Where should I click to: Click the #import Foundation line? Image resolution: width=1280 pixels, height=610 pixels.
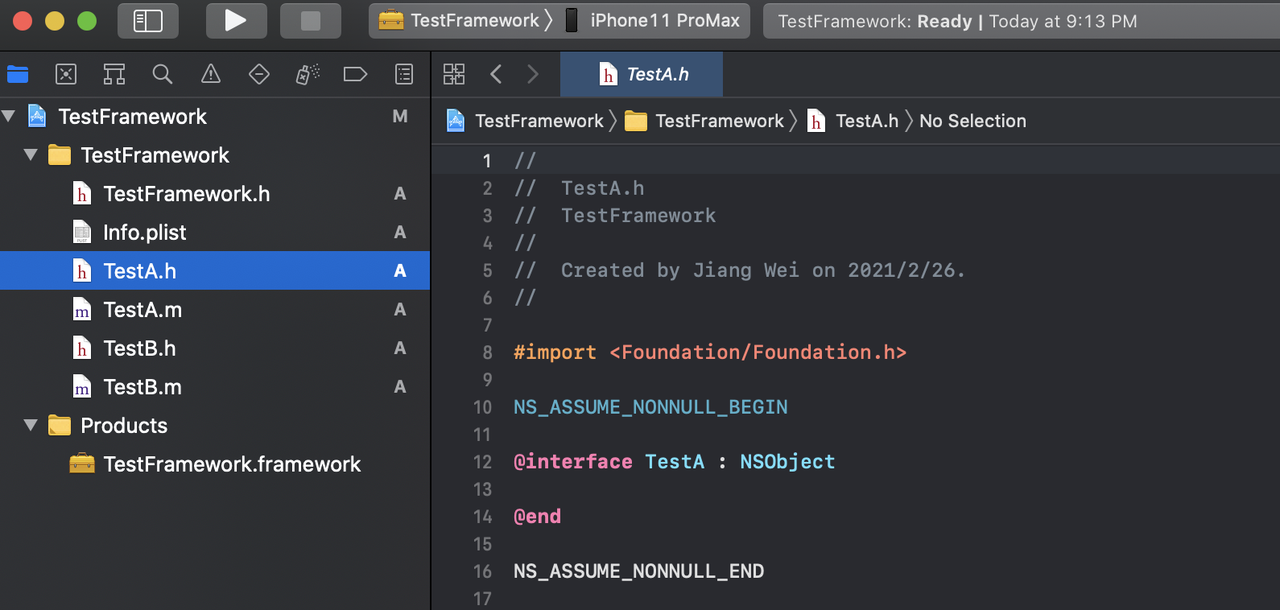click(x=710, y=352)
